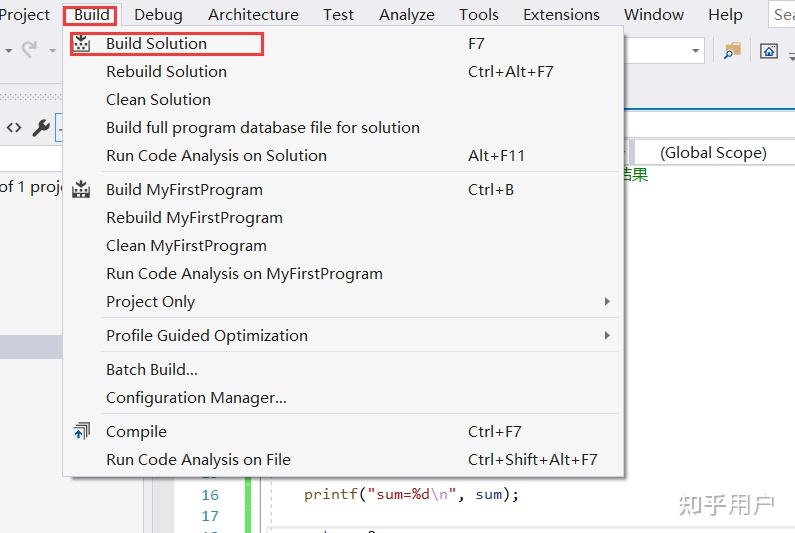Screen dimensions: 795x533
Task: Select Rebuild Solution from the Build menu
Action: tap(166, 72)
